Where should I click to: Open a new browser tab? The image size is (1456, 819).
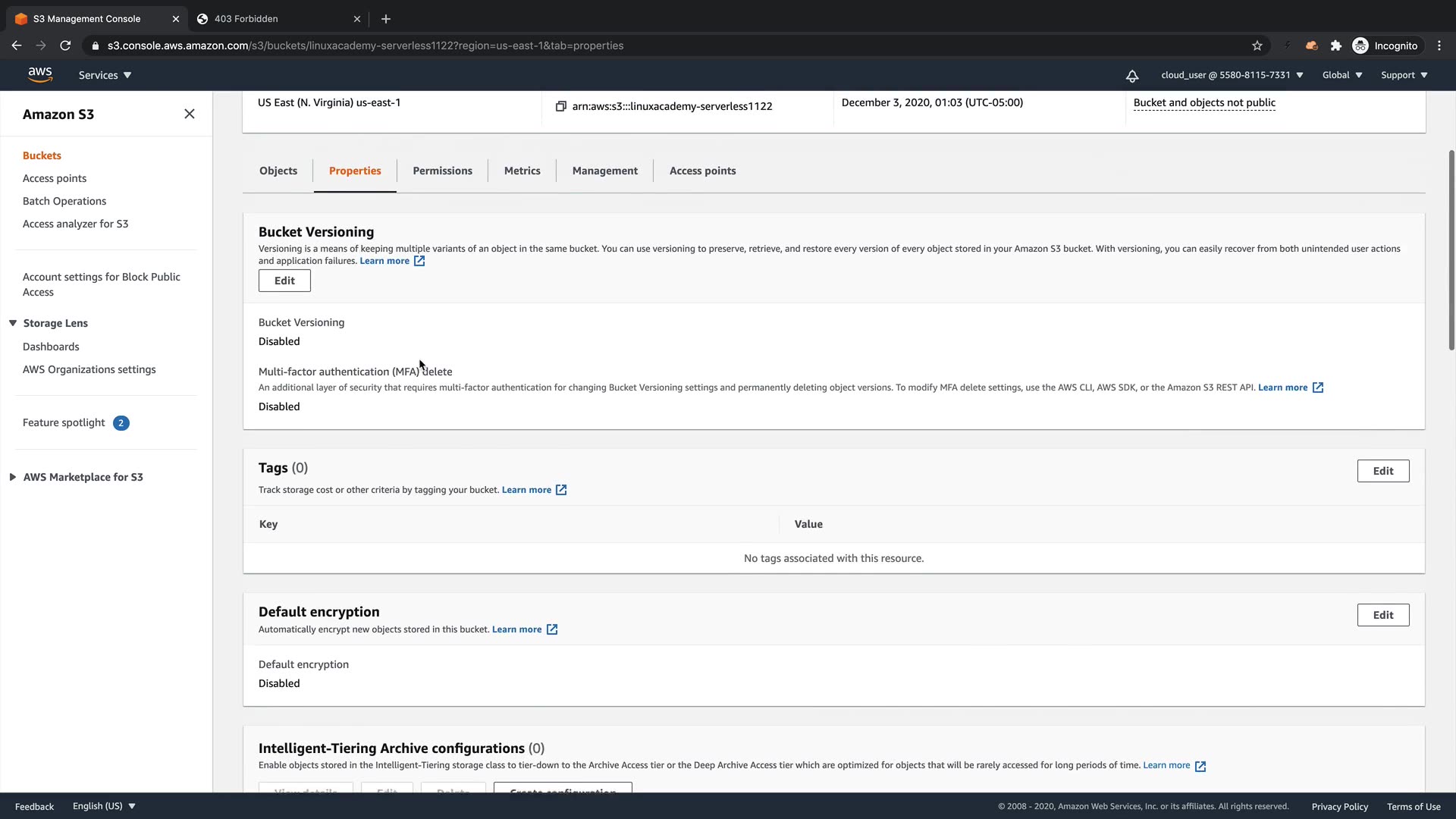pos(386,19)
